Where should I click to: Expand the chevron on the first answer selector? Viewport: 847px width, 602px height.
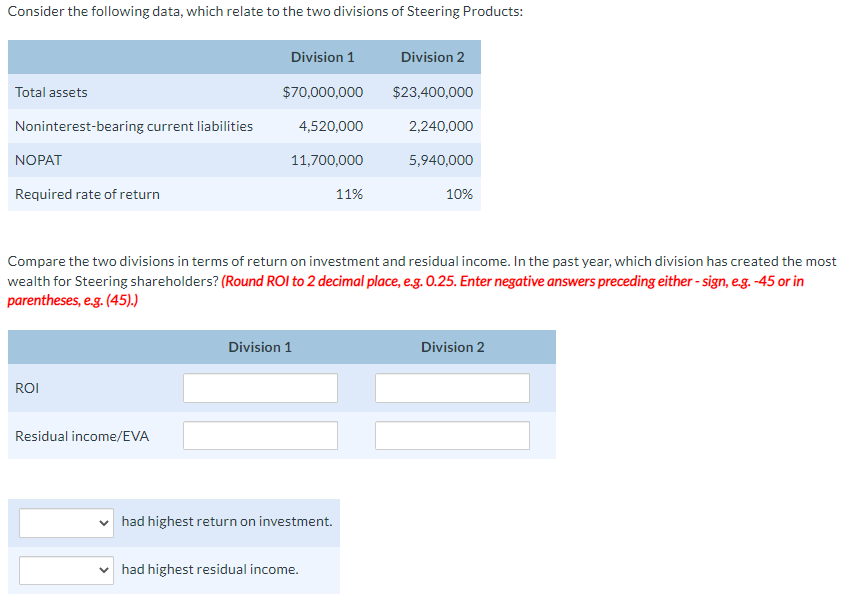click(104, 522)
